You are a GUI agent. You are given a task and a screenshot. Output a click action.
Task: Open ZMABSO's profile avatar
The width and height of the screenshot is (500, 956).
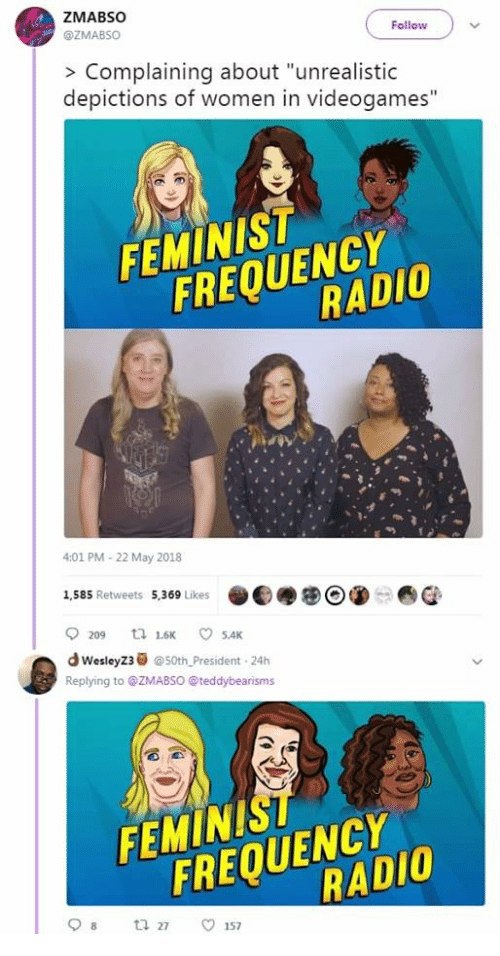coord(35,27)
